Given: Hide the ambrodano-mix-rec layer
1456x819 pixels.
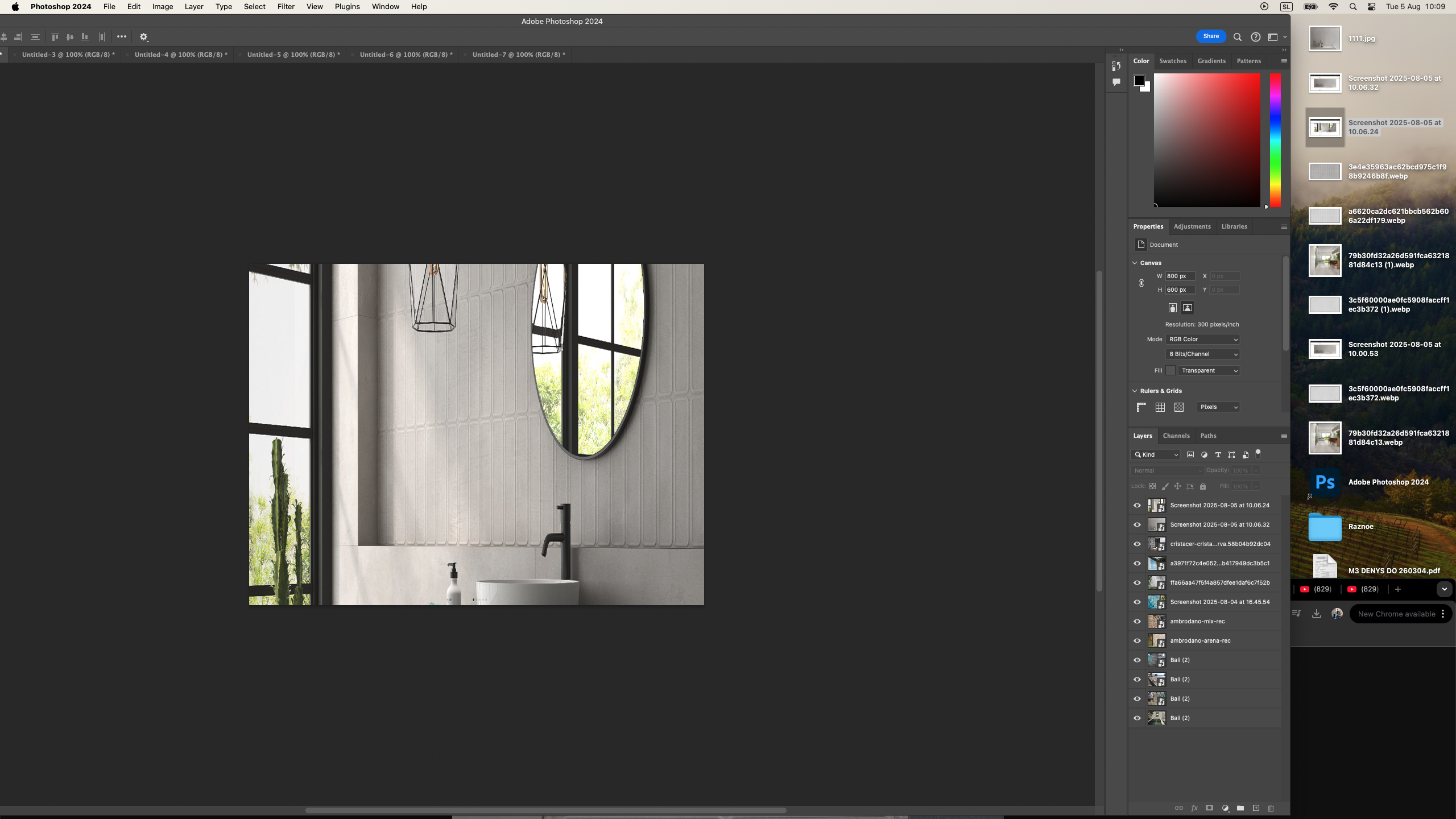Looking at the screenshot, I should [x=1137, y=621].
